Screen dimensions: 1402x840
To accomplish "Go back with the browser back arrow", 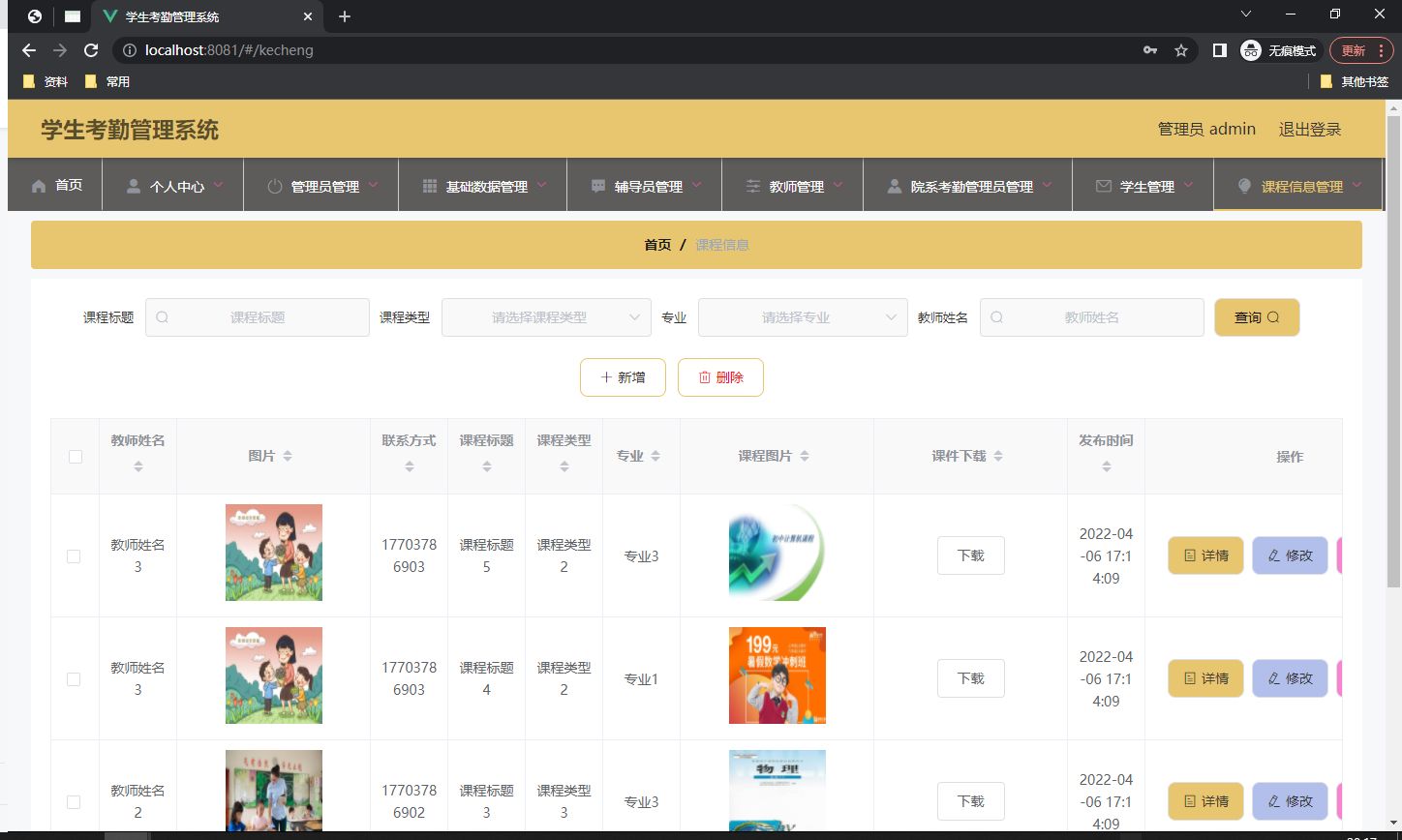I will click(x=29, y=50).
